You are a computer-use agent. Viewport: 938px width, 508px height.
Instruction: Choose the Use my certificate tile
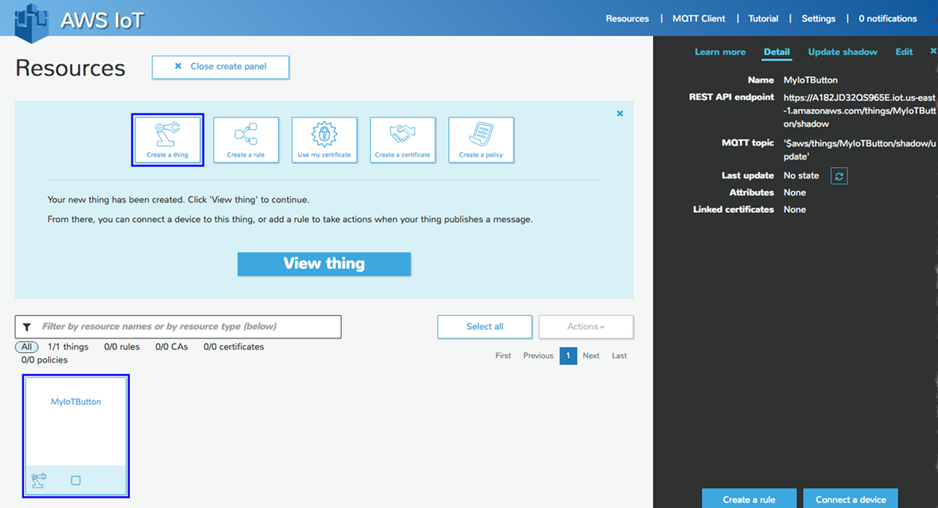[x=324, y=140]
